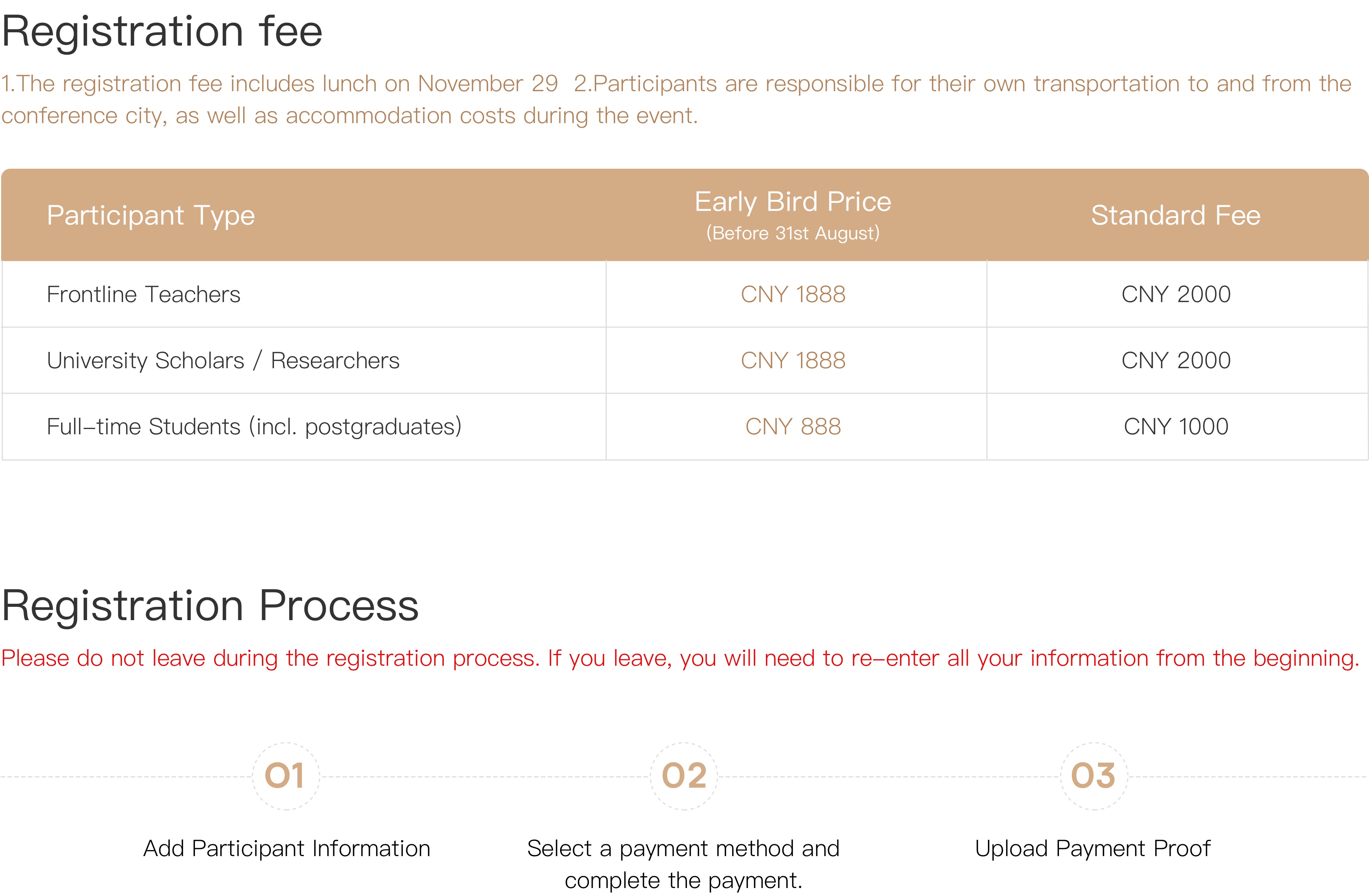Click Frontline Teachers early bird CNY 1888

point(793,294)
